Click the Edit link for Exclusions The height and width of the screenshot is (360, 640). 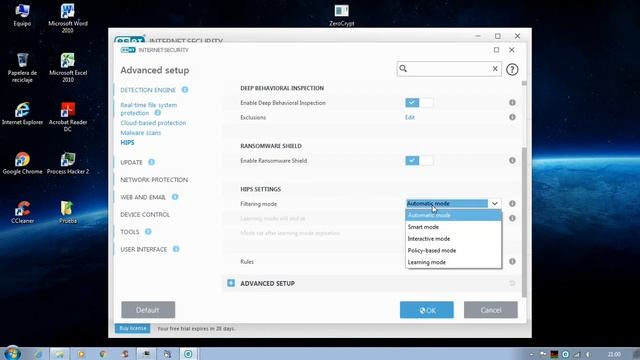click(x=410, y=117)
